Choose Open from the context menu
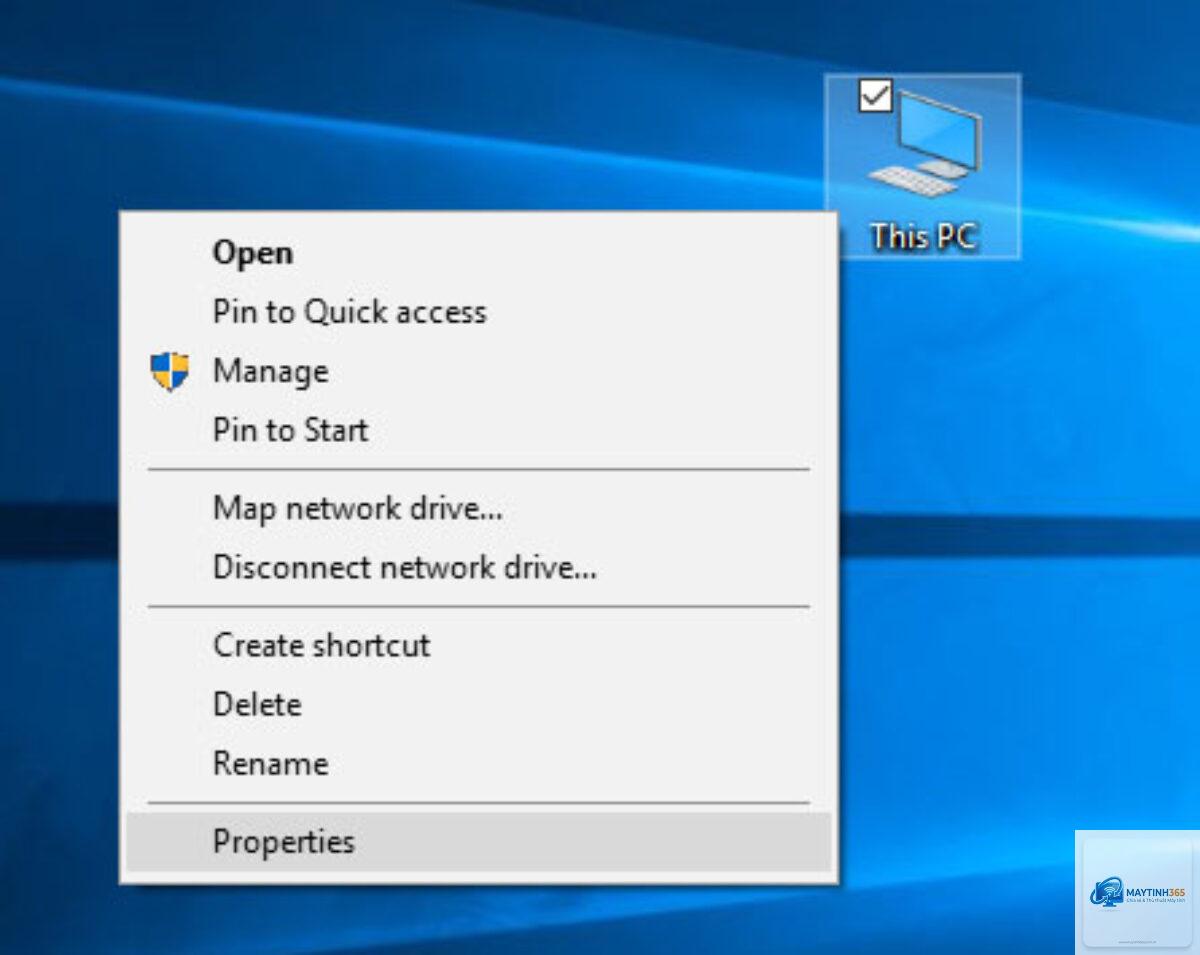This screenshot has height=955, width=1200. 479,253
